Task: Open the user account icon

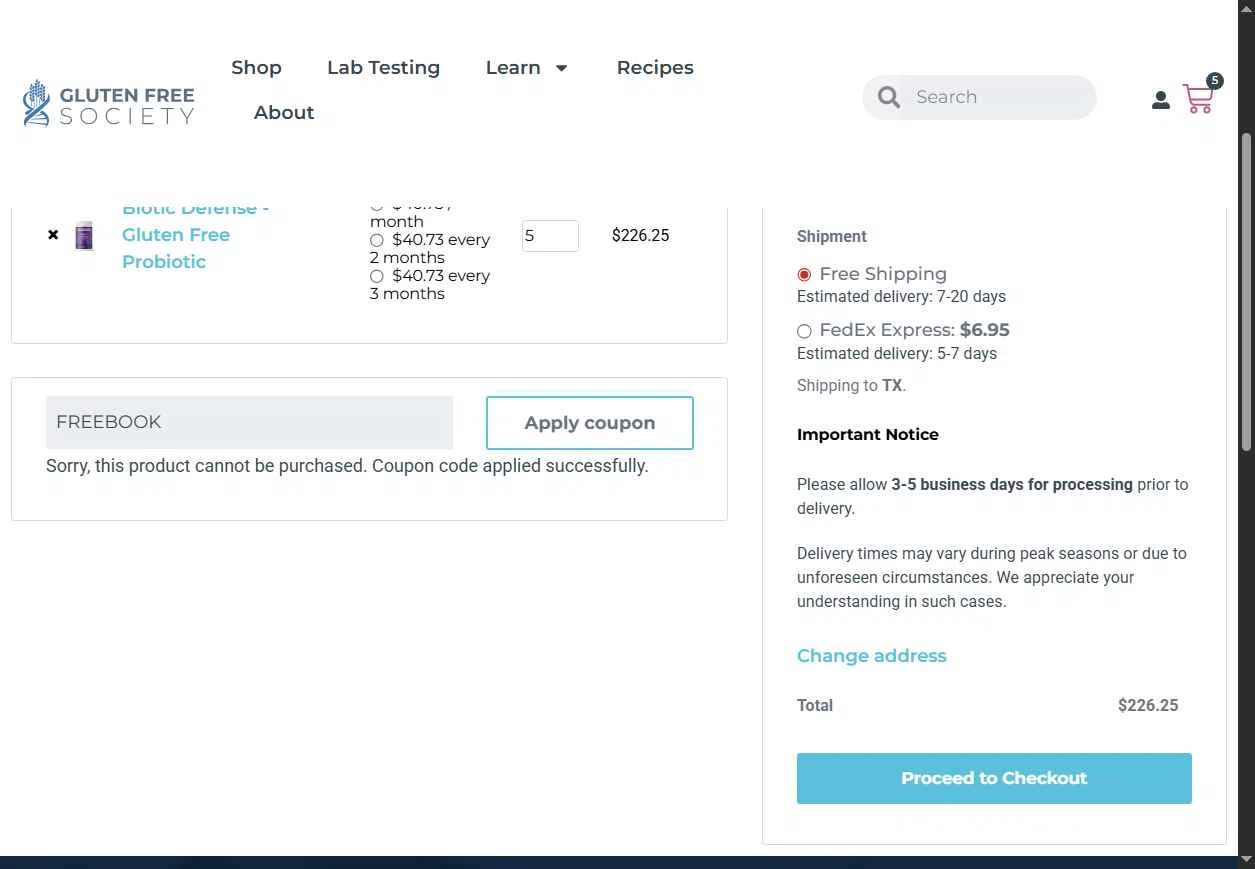Action: (1160, 100)
